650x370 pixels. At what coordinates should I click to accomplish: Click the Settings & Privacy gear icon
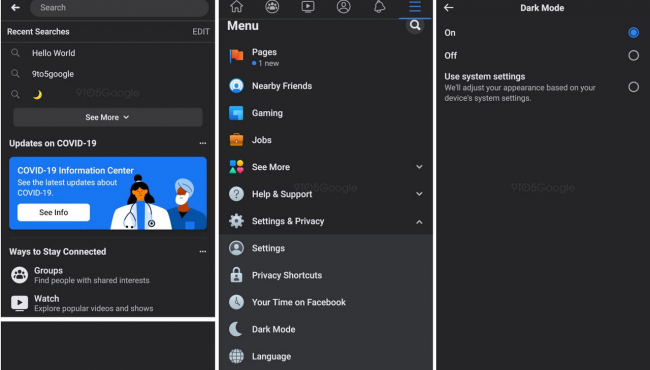pos(236,221)
